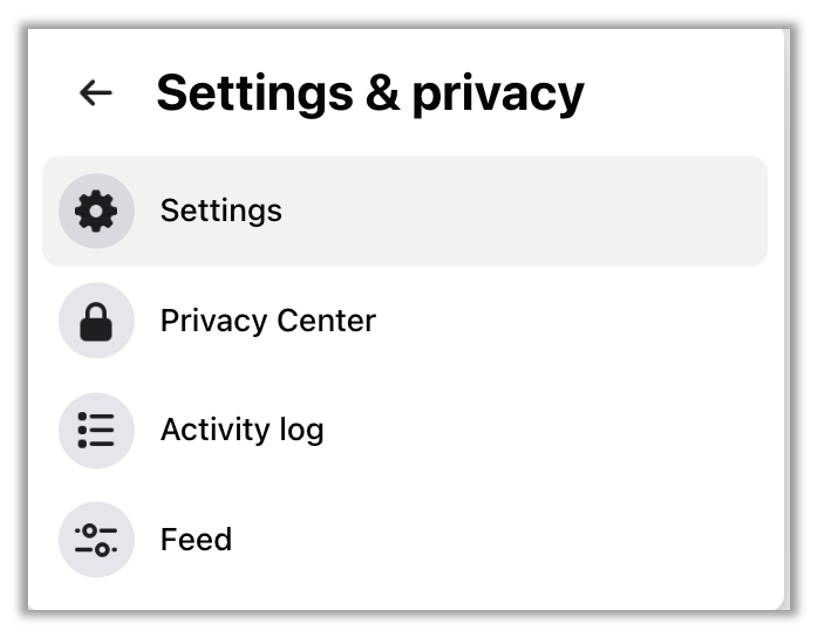
Task: Click the 'Activity log' text label
Action: tap(242, 430)
